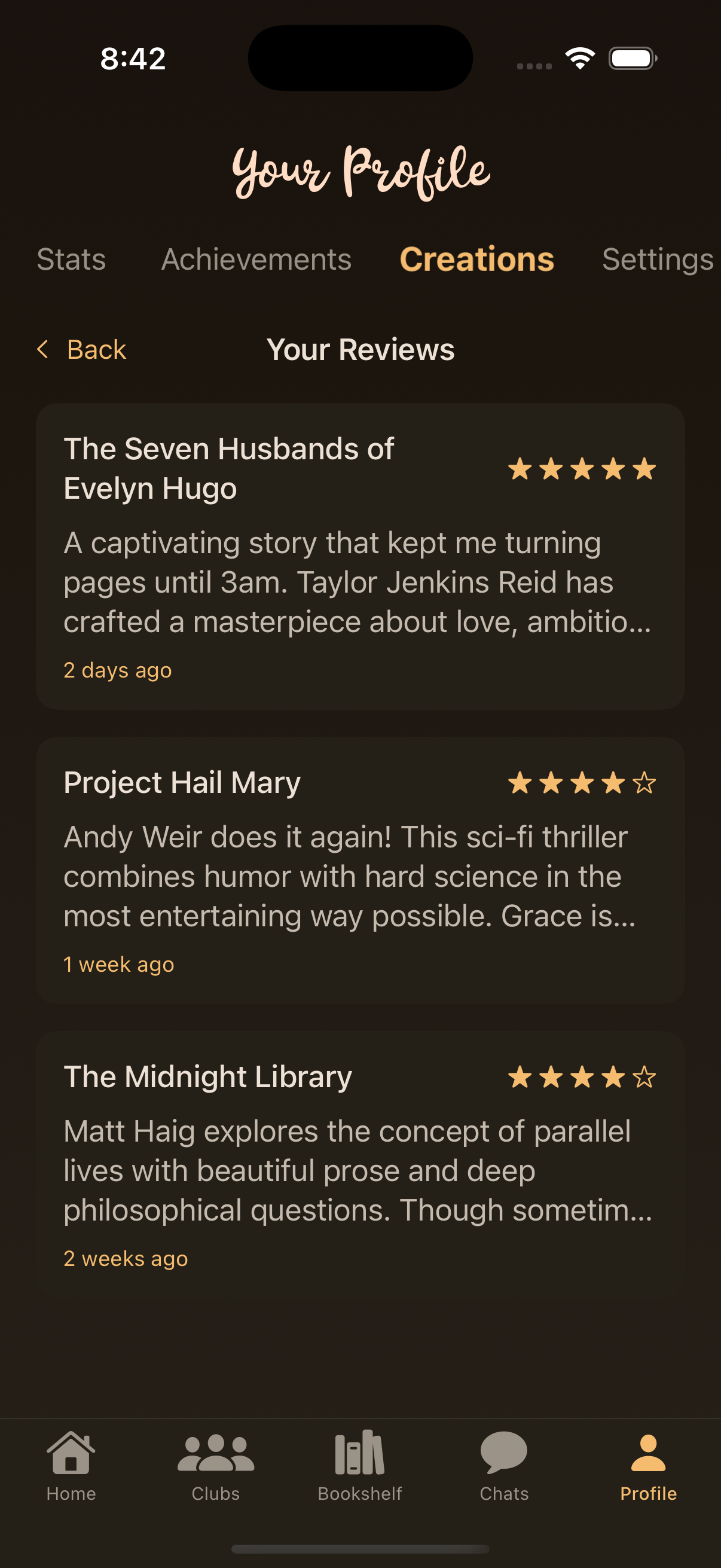The image size is (721, 1568).
Task: Tap Project Hail Mary's empty fifth star
Action: pyautogui.click(x=644, y=783)
